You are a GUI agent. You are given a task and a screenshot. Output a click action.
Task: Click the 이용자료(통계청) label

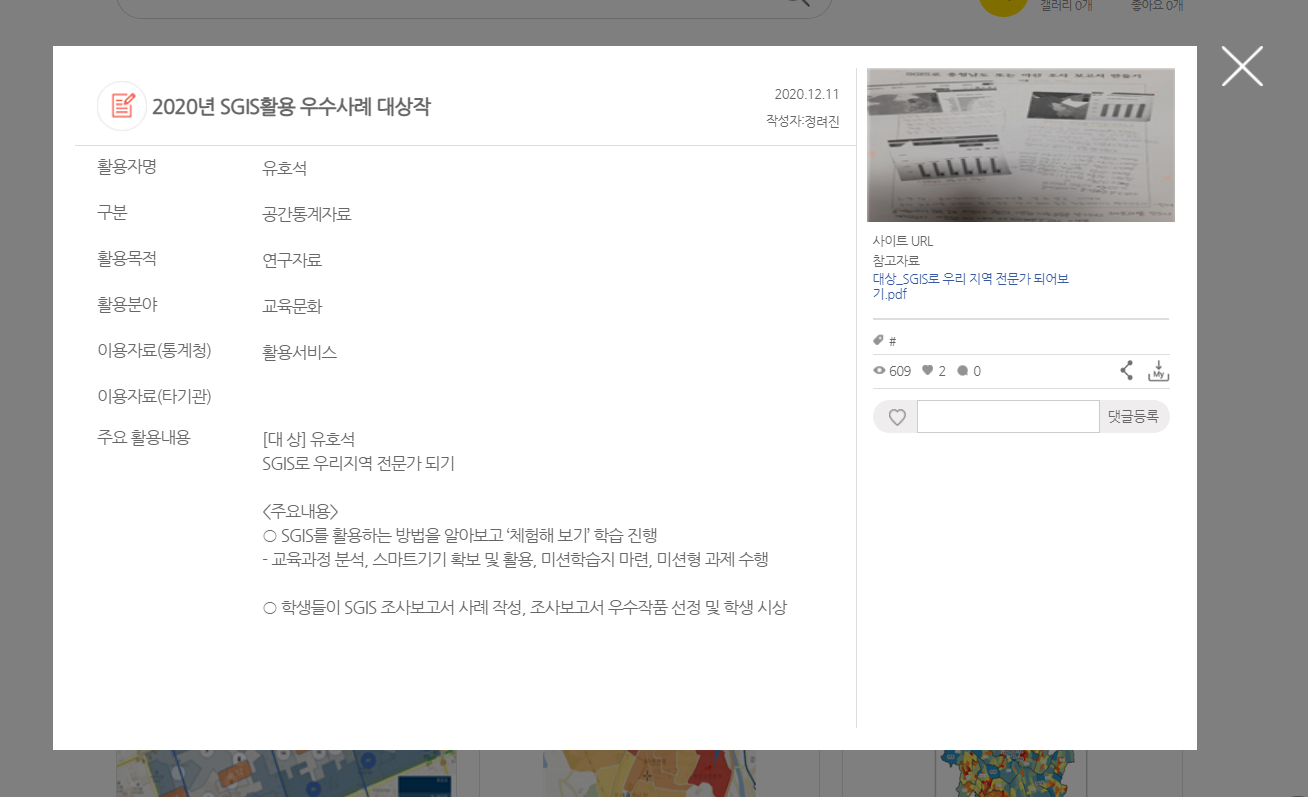[154, 351]
